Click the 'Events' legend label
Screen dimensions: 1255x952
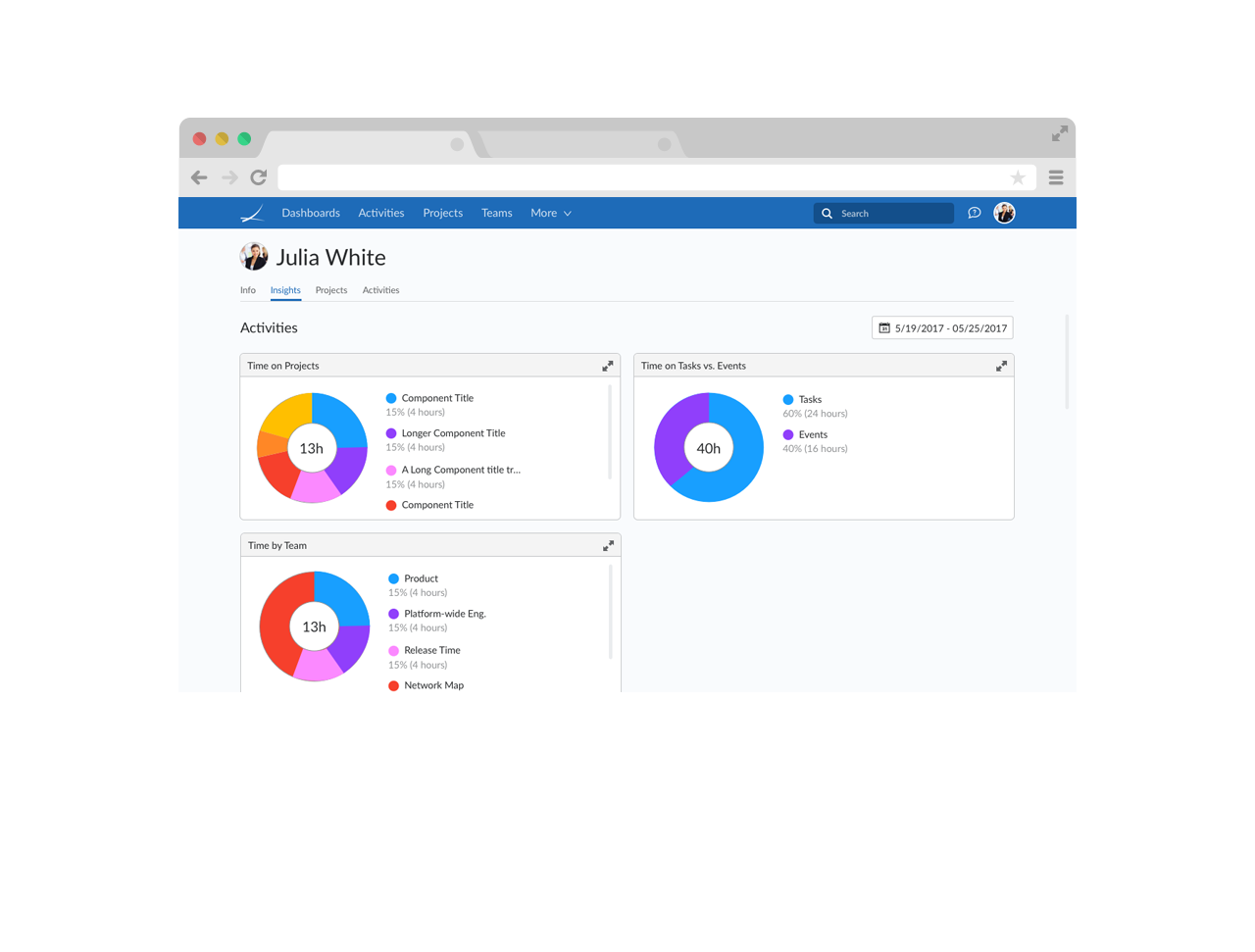[x=813, y=434]
